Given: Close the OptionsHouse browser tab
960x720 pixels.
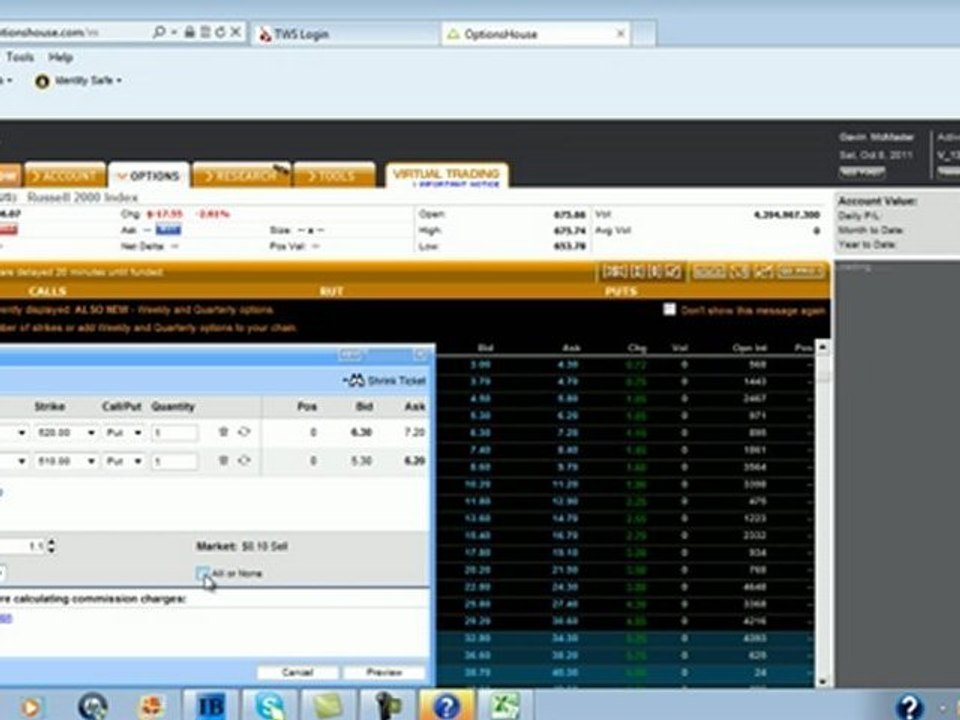Looking at the screenshot, I should coord(620,33).
